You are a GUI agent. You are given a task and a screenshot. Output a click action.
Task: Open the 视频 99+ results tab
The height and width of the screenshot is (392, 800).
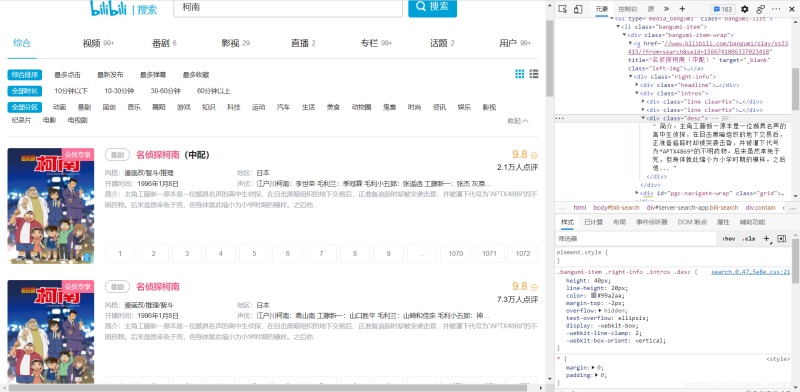[x=98, y=43]
